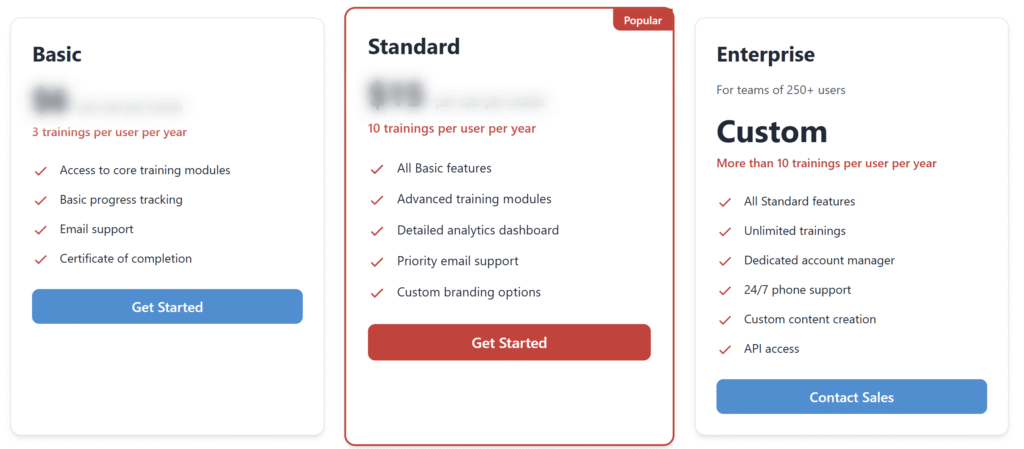1024x449 pixels.
Task: Click the Custom pricing text
Action: [771, 132]
